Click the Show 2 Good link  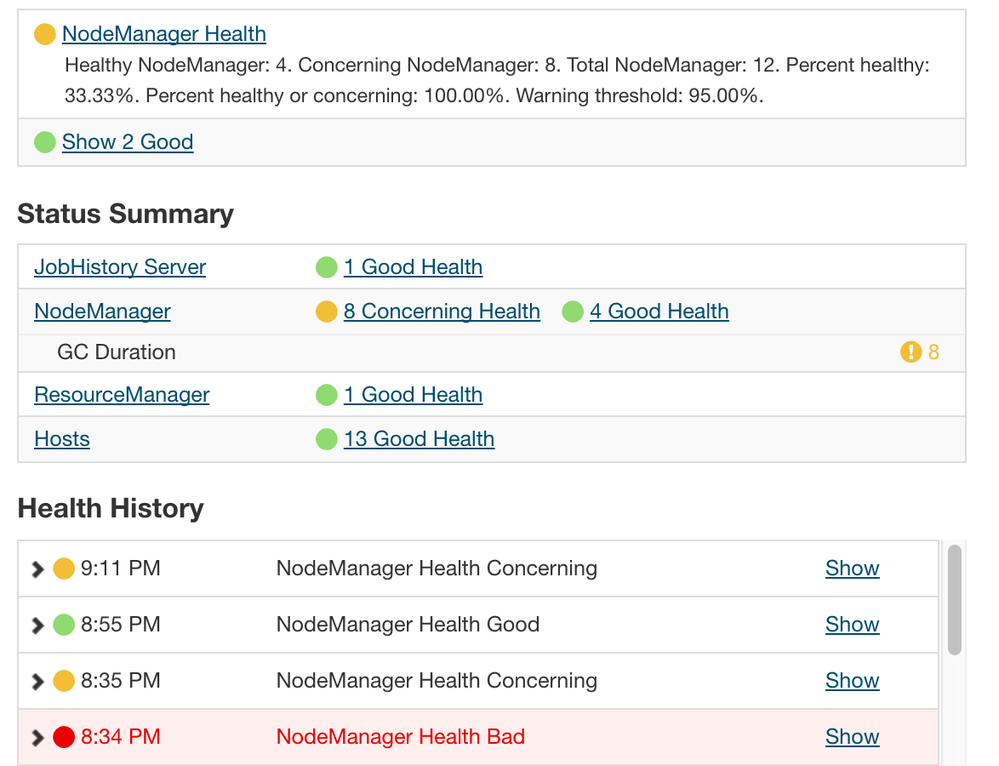pos(127,142)
